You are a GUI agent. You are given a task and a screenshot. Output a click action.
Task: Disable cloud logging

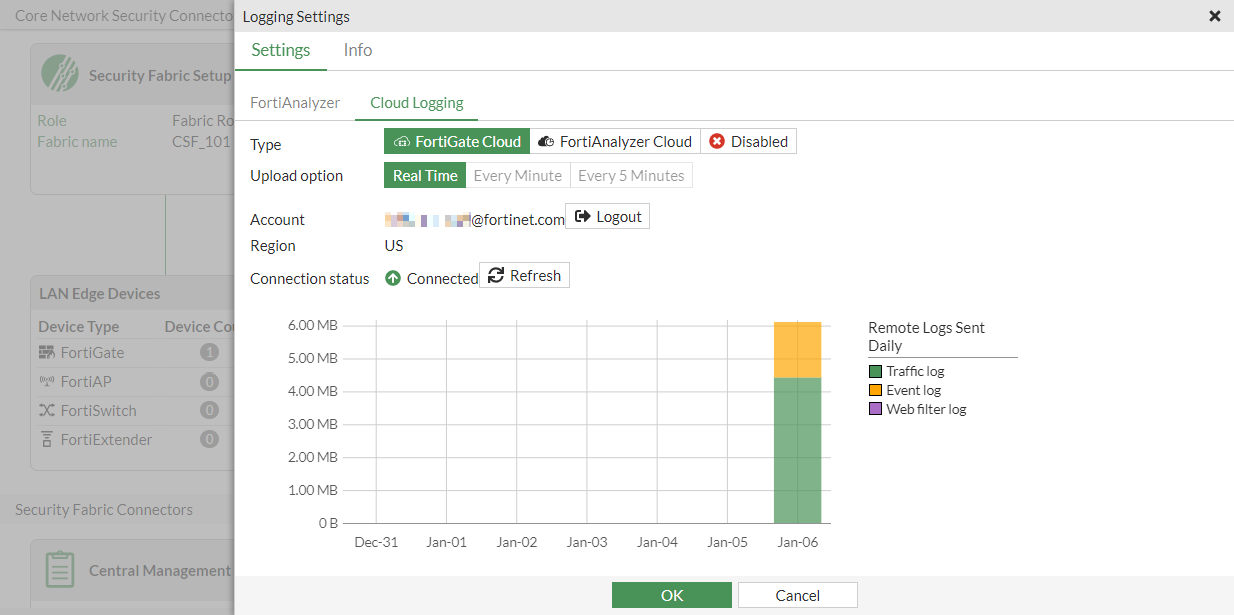coord(748,140)
